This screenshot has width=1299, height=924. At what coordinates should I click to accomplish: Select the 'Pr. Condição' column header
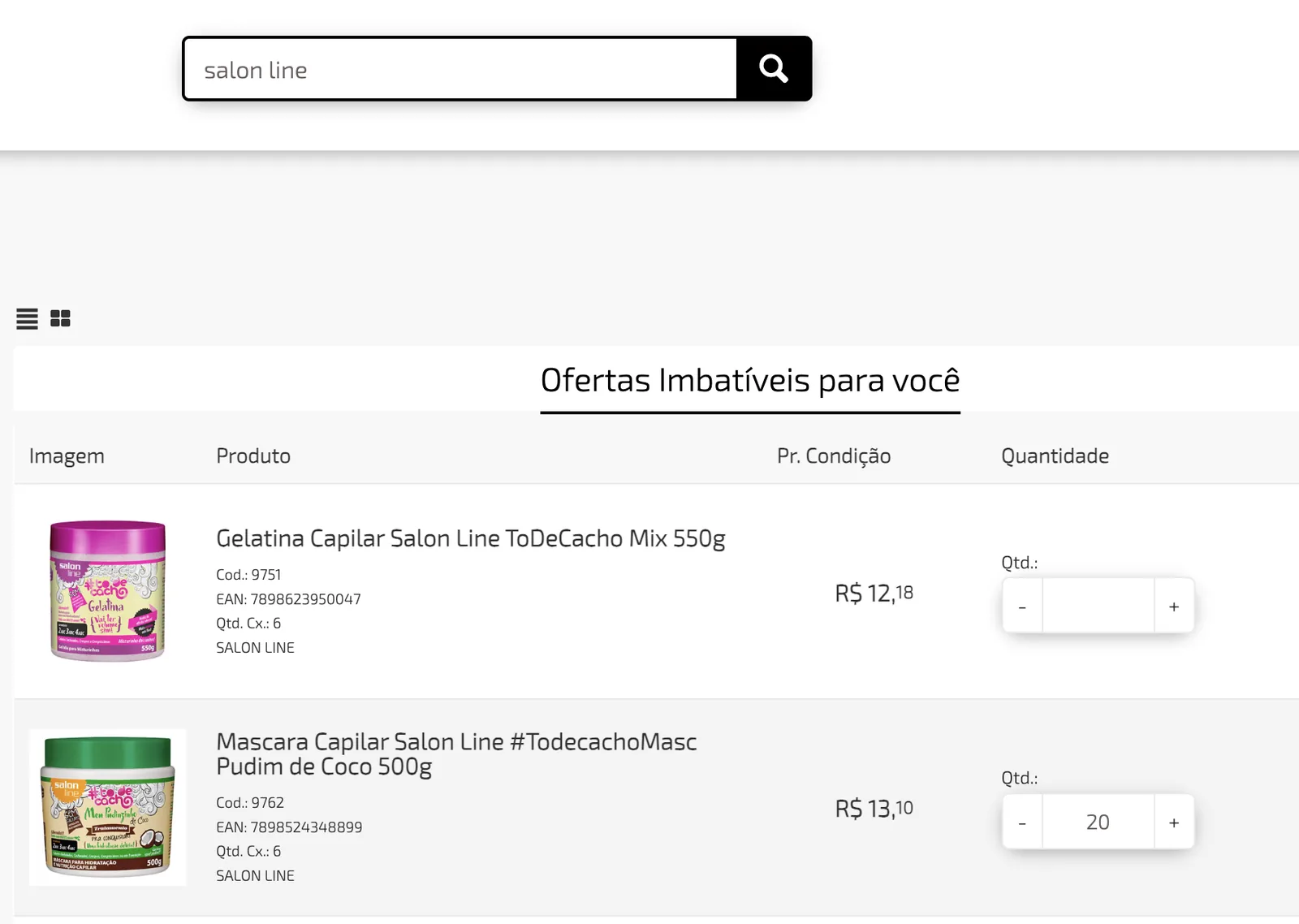click(834, 456)
